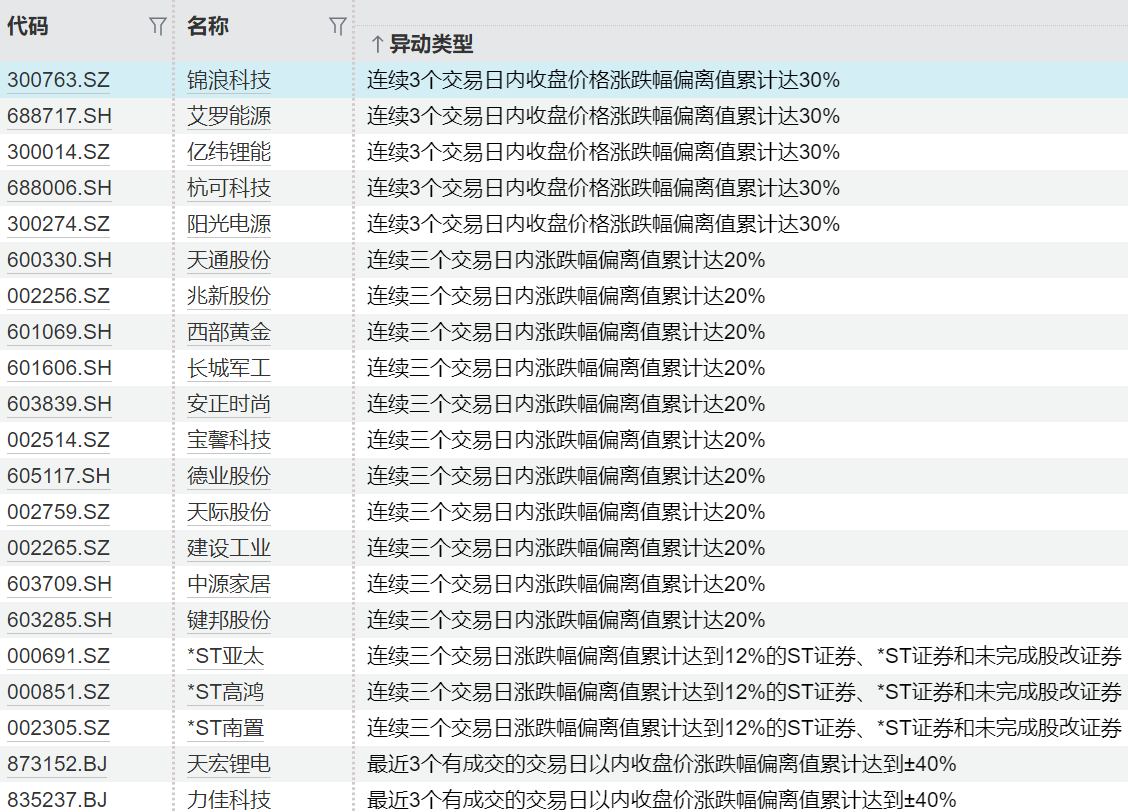Open stock code 300274.SZ

coord(58,224)
